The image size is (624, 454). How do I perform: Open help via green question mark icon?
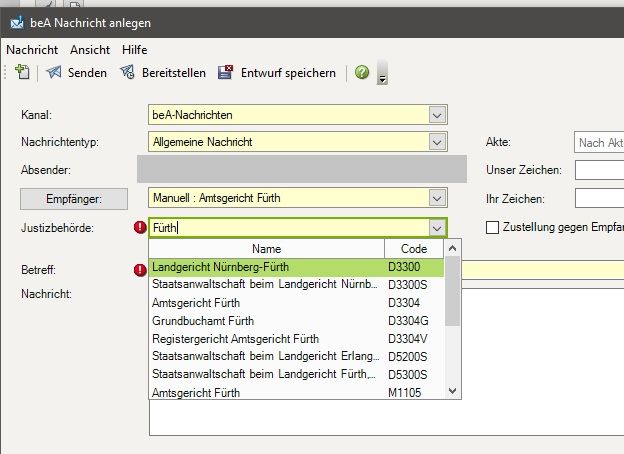click(362, 72)
